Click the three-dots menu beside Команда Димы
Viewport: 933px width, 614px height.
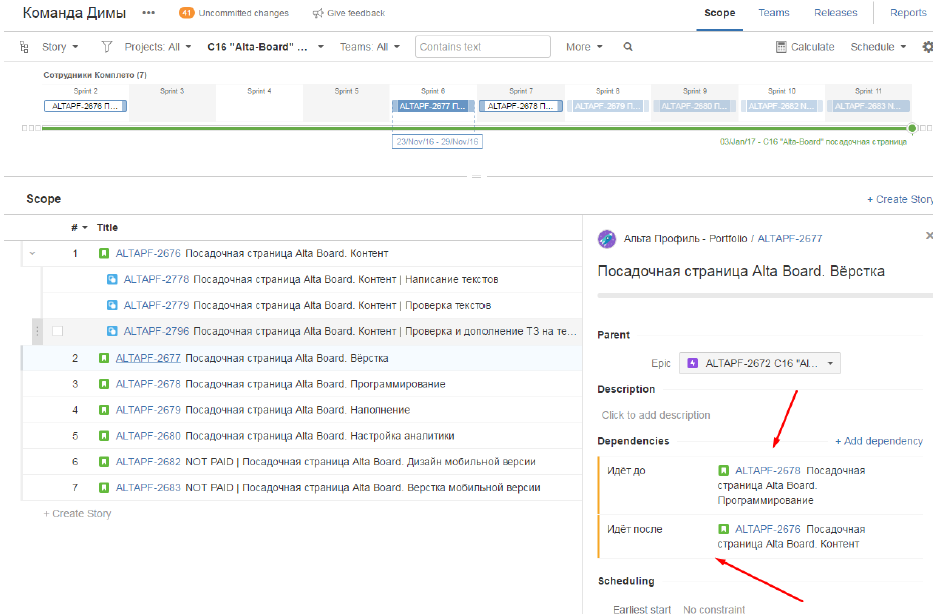click(x=149, y=13)
